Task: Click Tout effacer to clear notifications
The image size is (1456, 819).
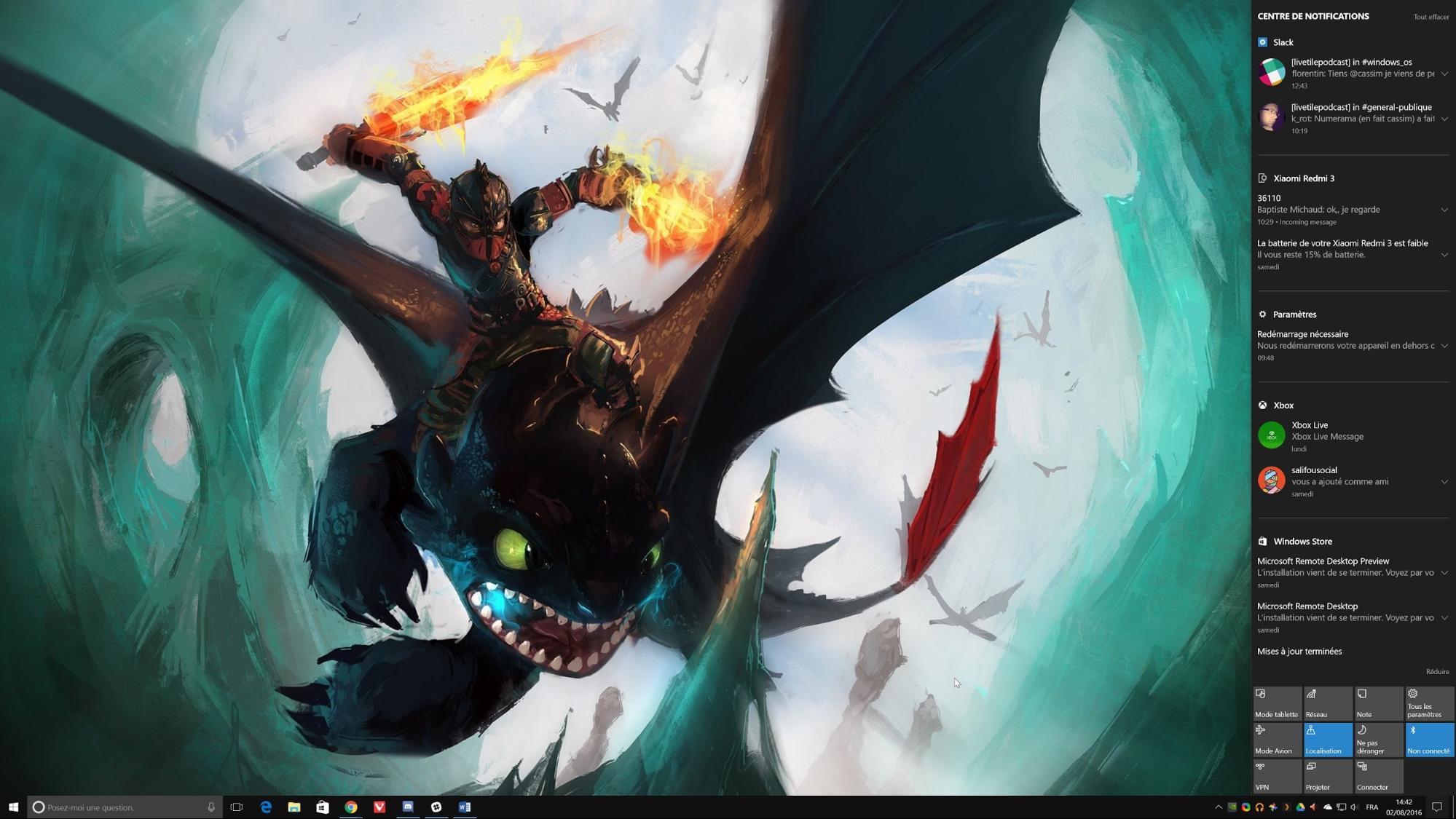Action: (1431, 17)
